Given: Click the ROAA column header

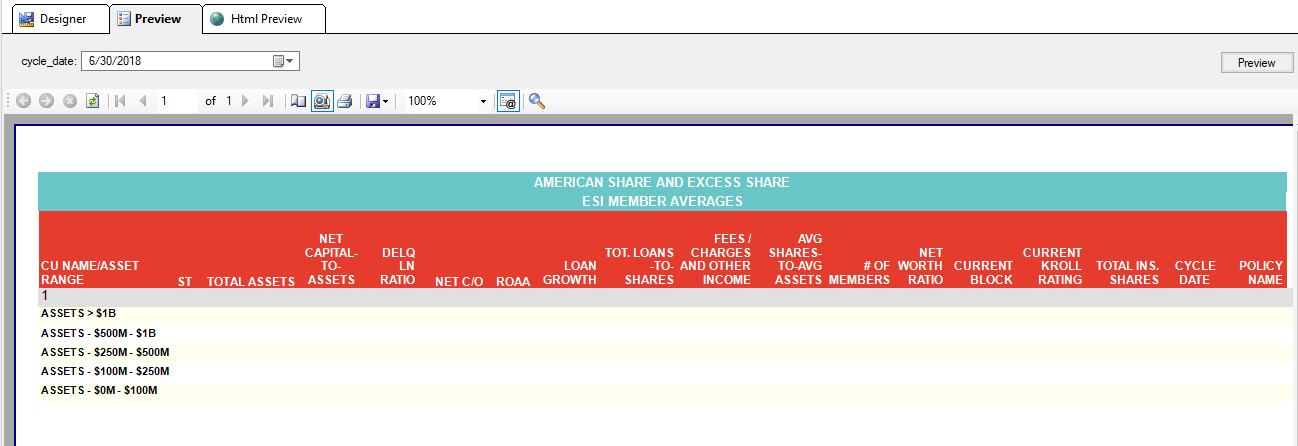Looking at the screenshot, I should click(x=513, y=282).
